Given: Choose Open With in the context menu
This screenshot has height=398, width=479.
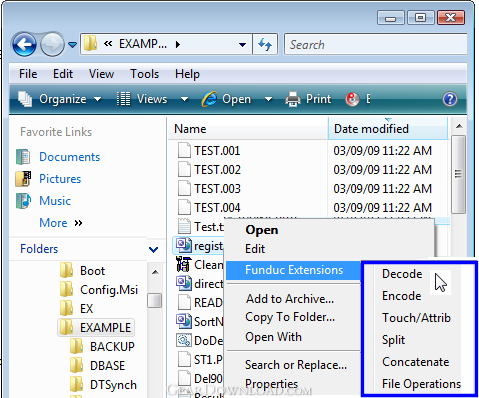Looking at the screenshot, I should 273,337.
